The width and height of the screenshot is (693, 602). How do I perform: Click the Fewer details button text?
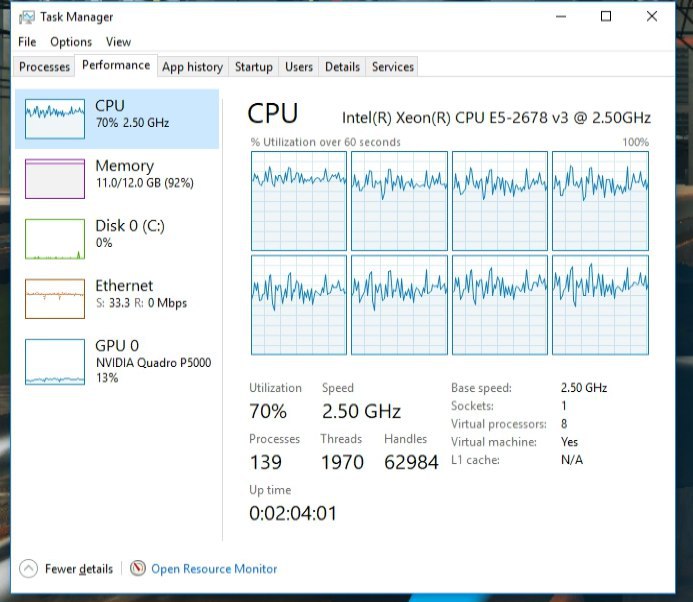[x=79, y=569]
